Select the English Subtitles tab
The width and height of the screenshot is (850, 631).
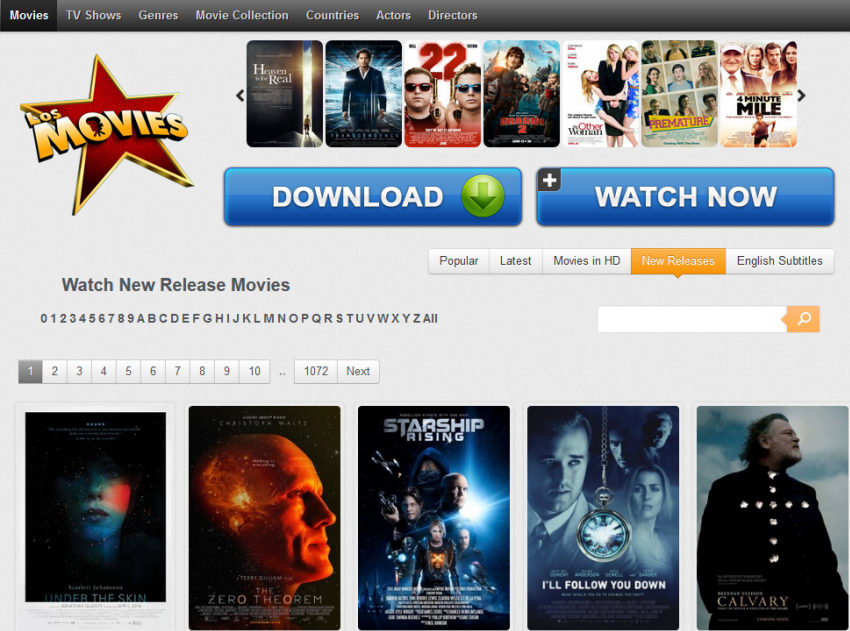(x=780, y=261)
